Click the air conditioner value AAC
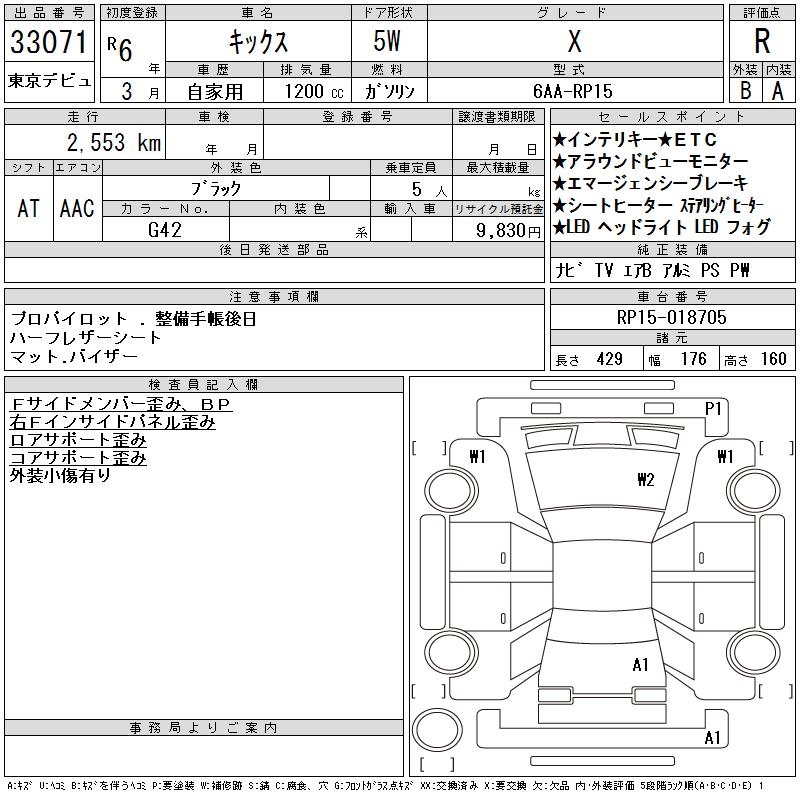This screenshot has width=800, height=800. point(77,208)
